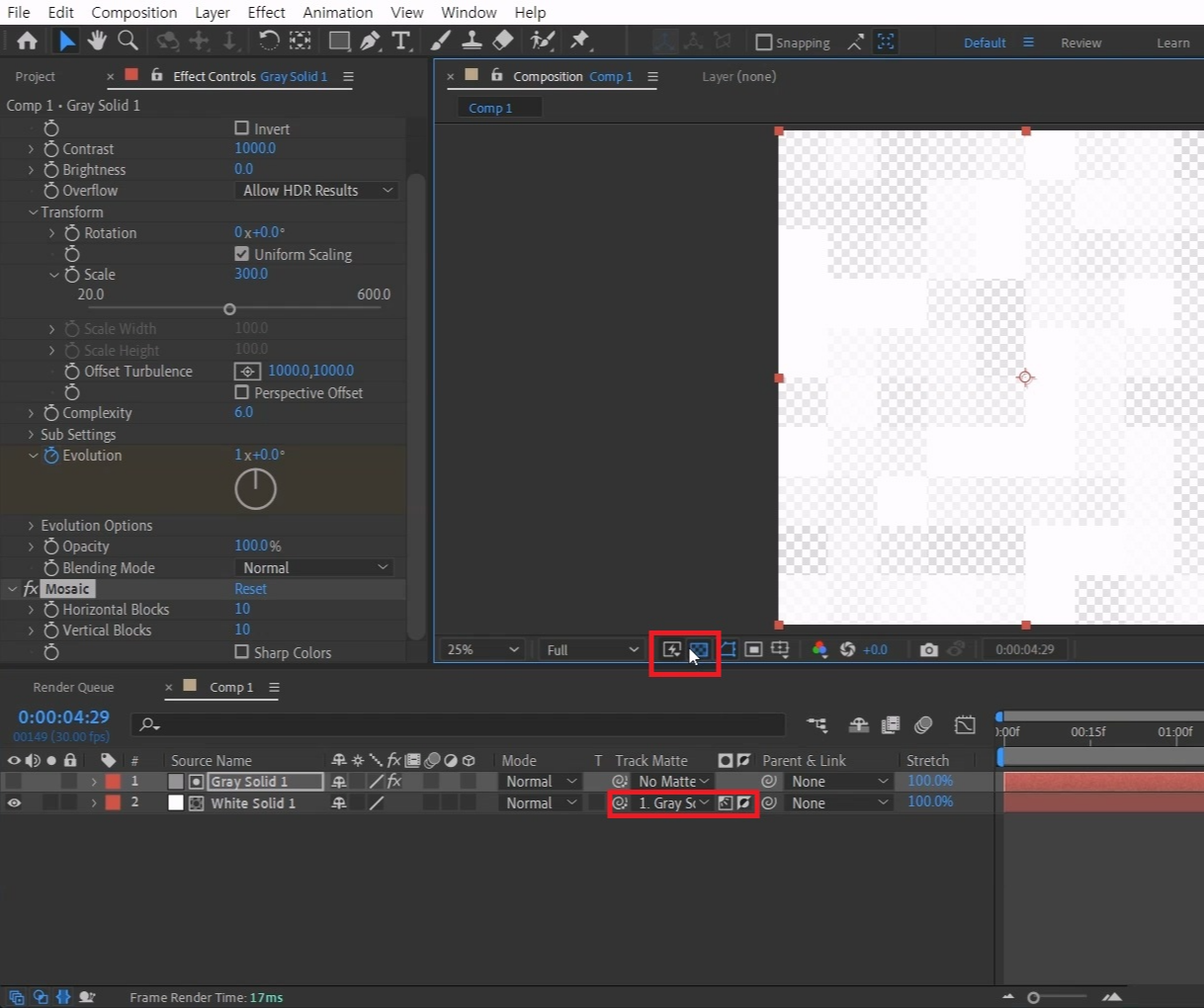Click the Home icon in the toolbar
1204x1008 pixels.
click(28, 41)
